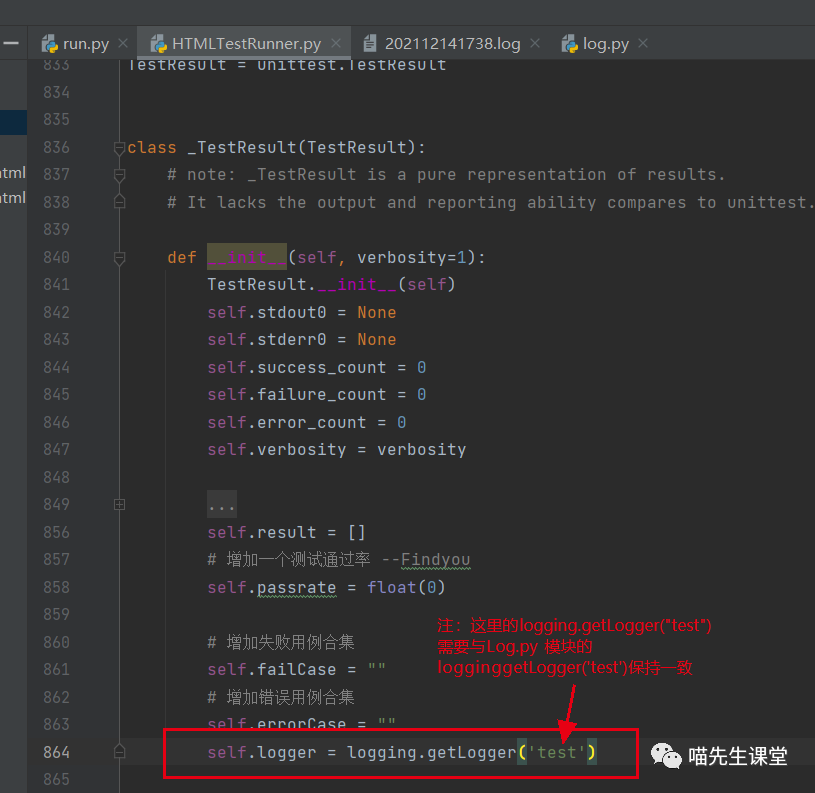Click the highlighted __init__ method name

pos(247,257)
